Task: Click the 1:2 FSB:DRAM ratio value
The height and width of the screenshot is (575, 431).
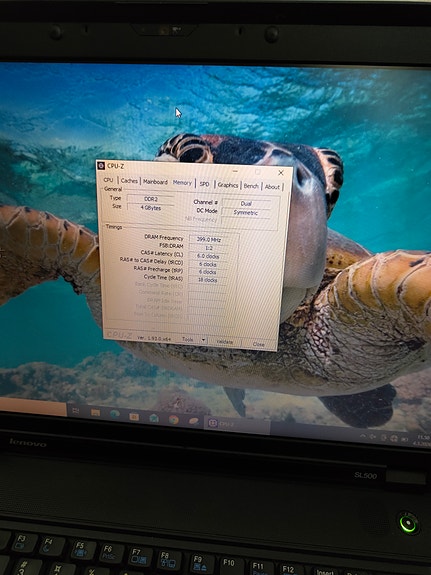Action: [209, 248]
